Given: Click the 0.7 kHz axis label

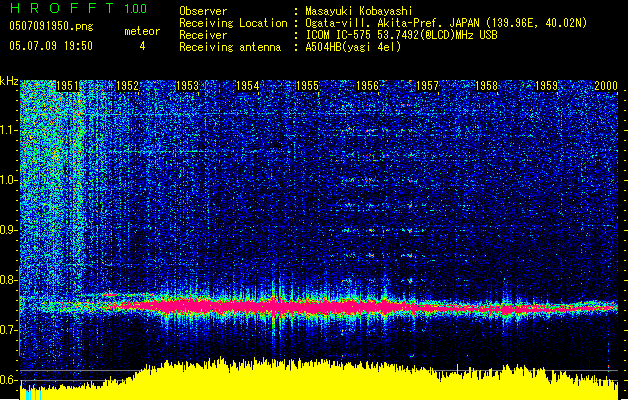Looking at the screenshot, I should (8, 330).
